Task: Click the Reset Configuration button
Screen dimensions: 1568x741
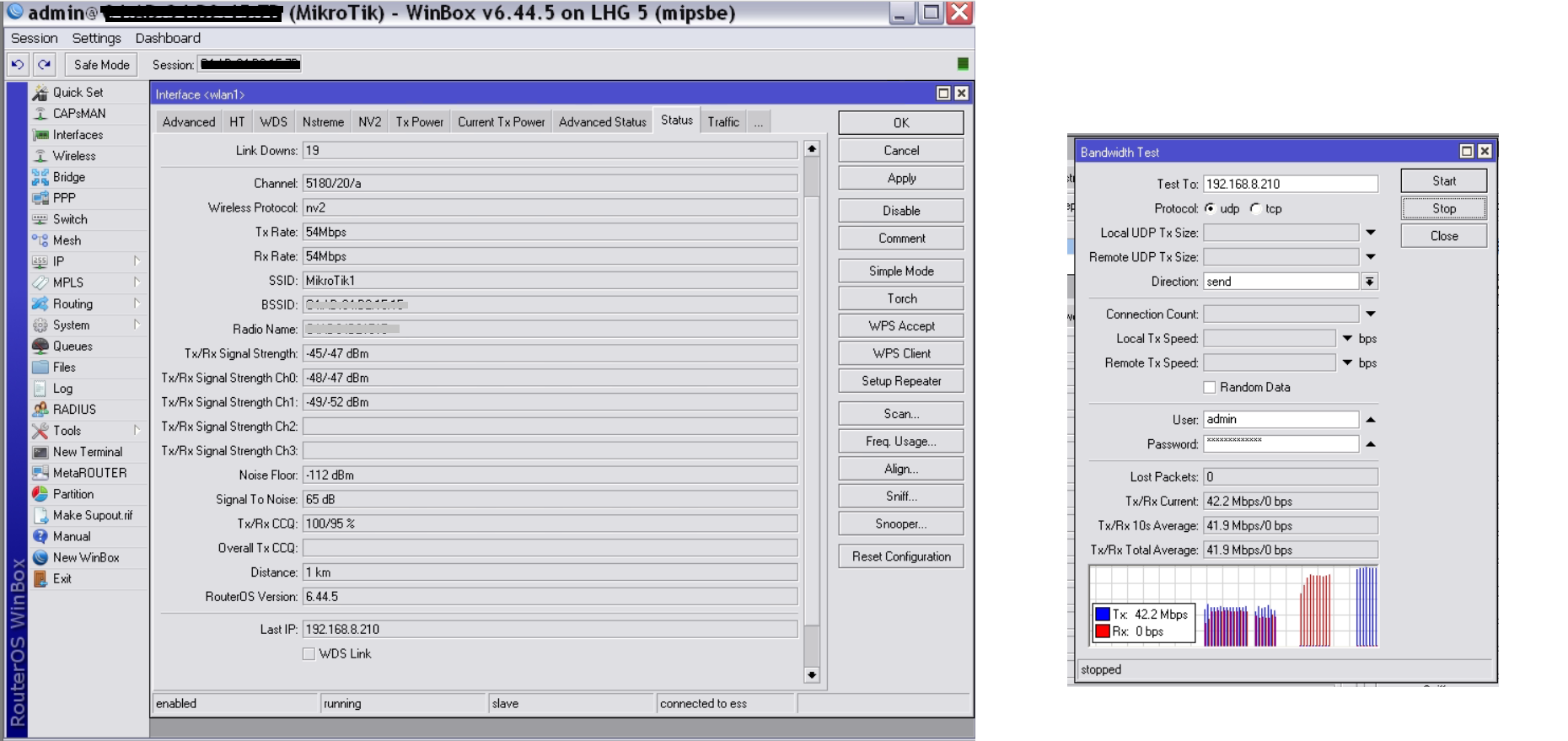Action: [x=901, y=556]
